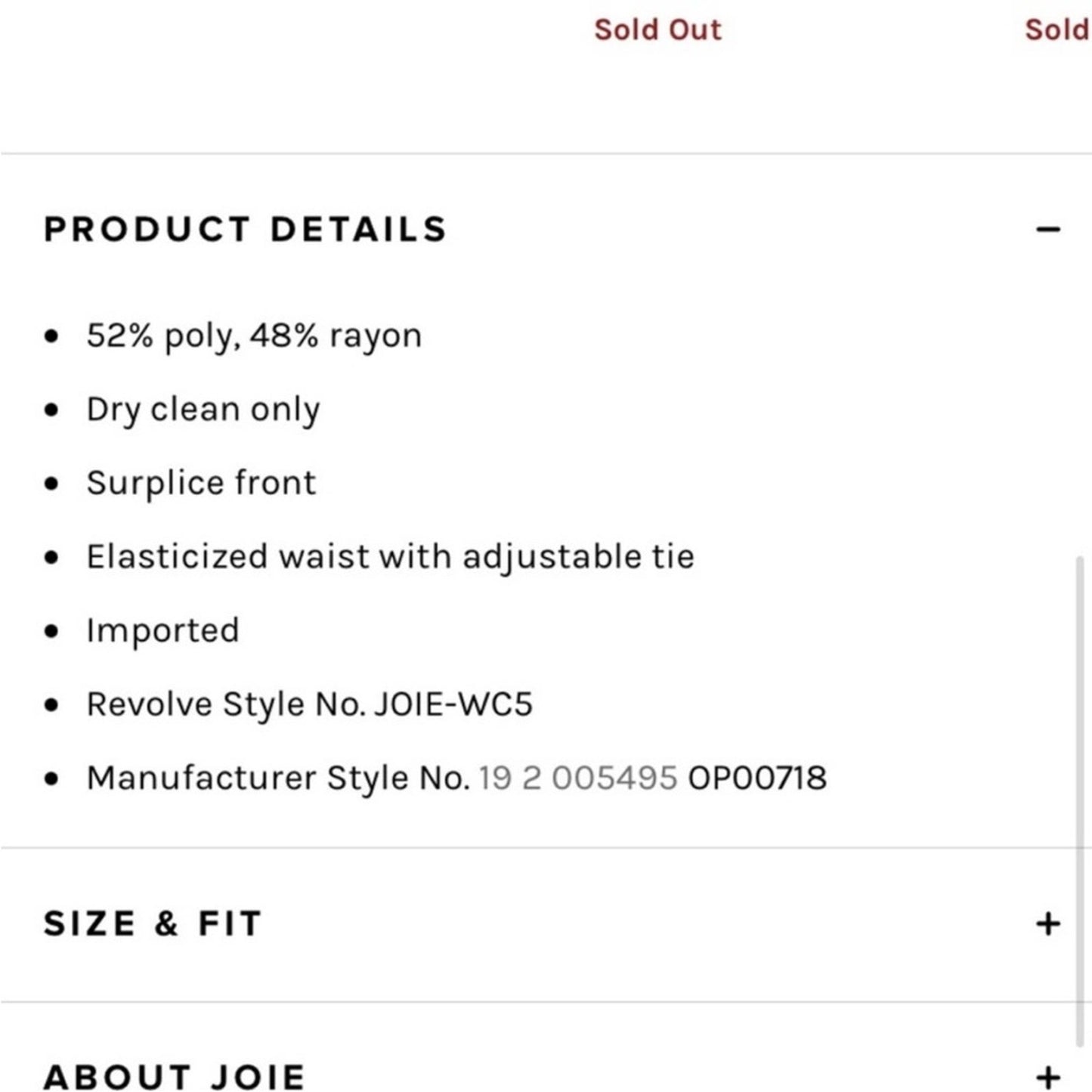Image resolution: width=1092 pixels, height=1092 pixels.
Task: Select the JOIE-WC5 style code
Action: (x=453, y=704)
